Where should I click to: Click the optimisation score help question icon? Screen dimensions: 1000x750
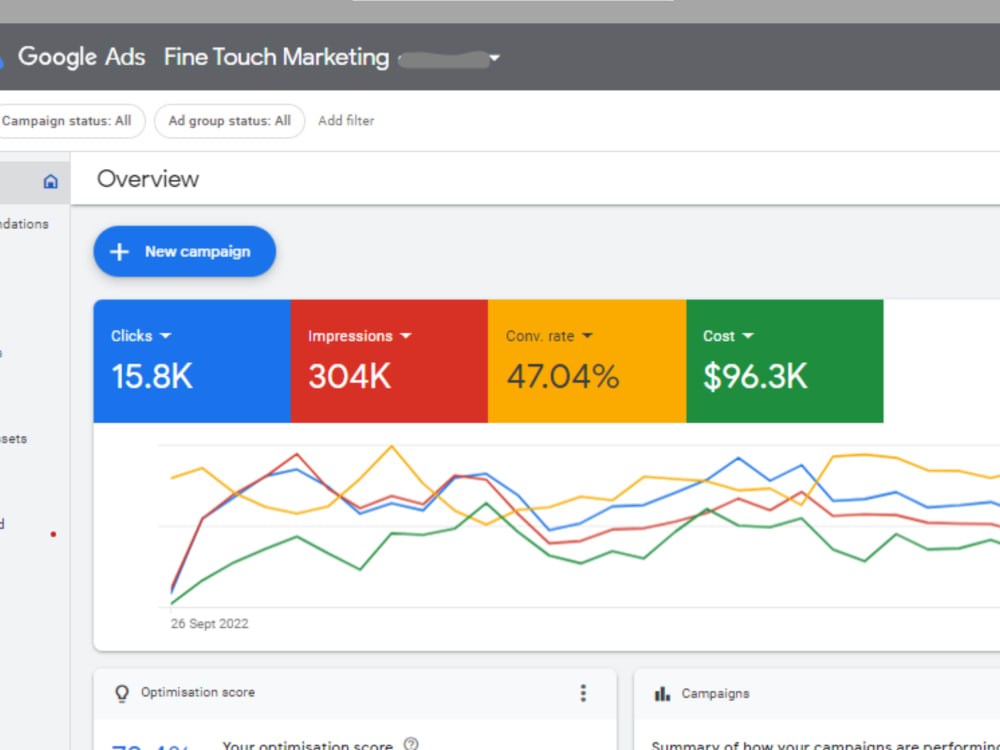click(411, 744)
